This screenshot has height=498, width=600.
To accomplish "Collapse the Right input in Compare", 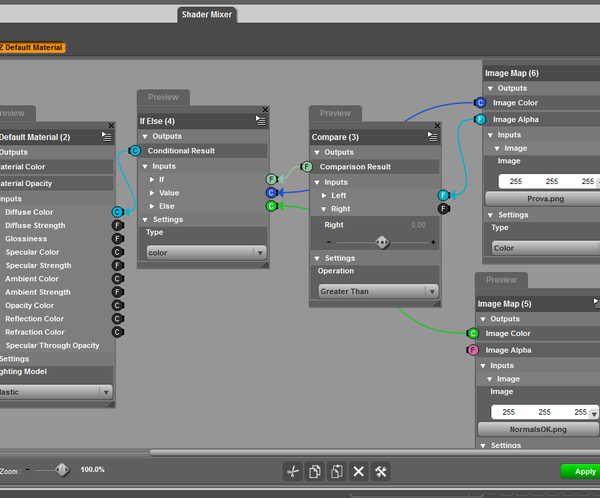I will click(x=324, y=209).
